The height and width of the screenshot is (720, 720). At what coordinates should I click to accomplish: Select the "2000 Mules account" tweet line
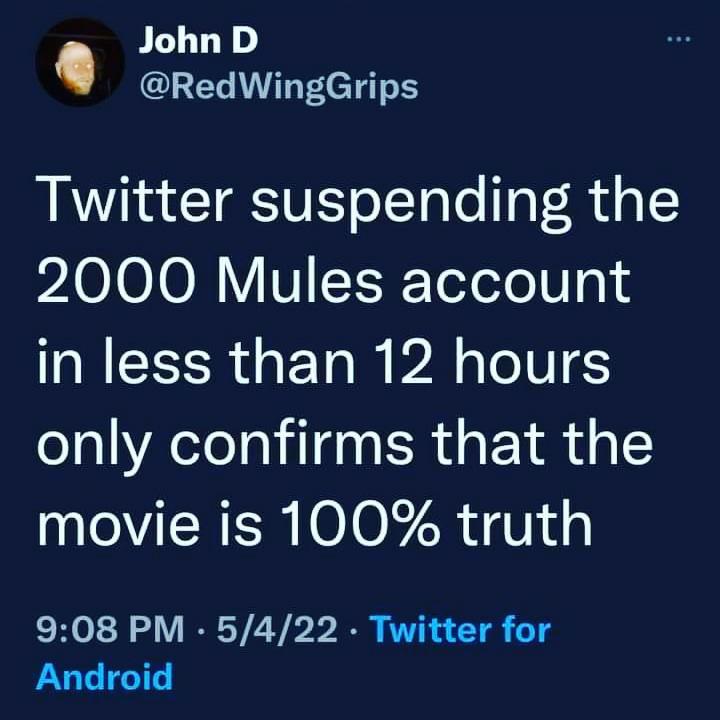[334, 281]
